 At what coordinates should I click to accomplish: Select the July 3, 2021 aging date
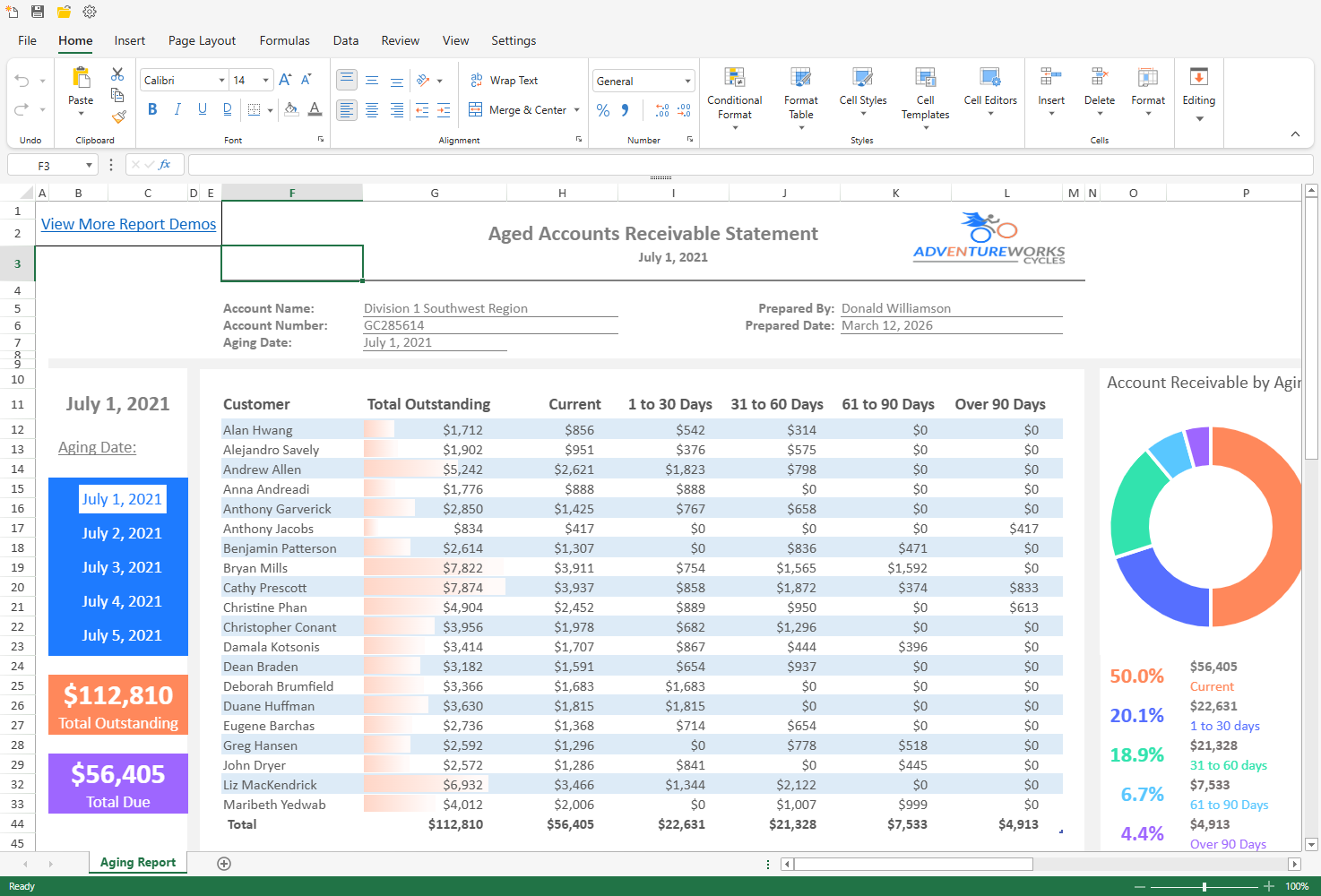click(x=122, y=567)
